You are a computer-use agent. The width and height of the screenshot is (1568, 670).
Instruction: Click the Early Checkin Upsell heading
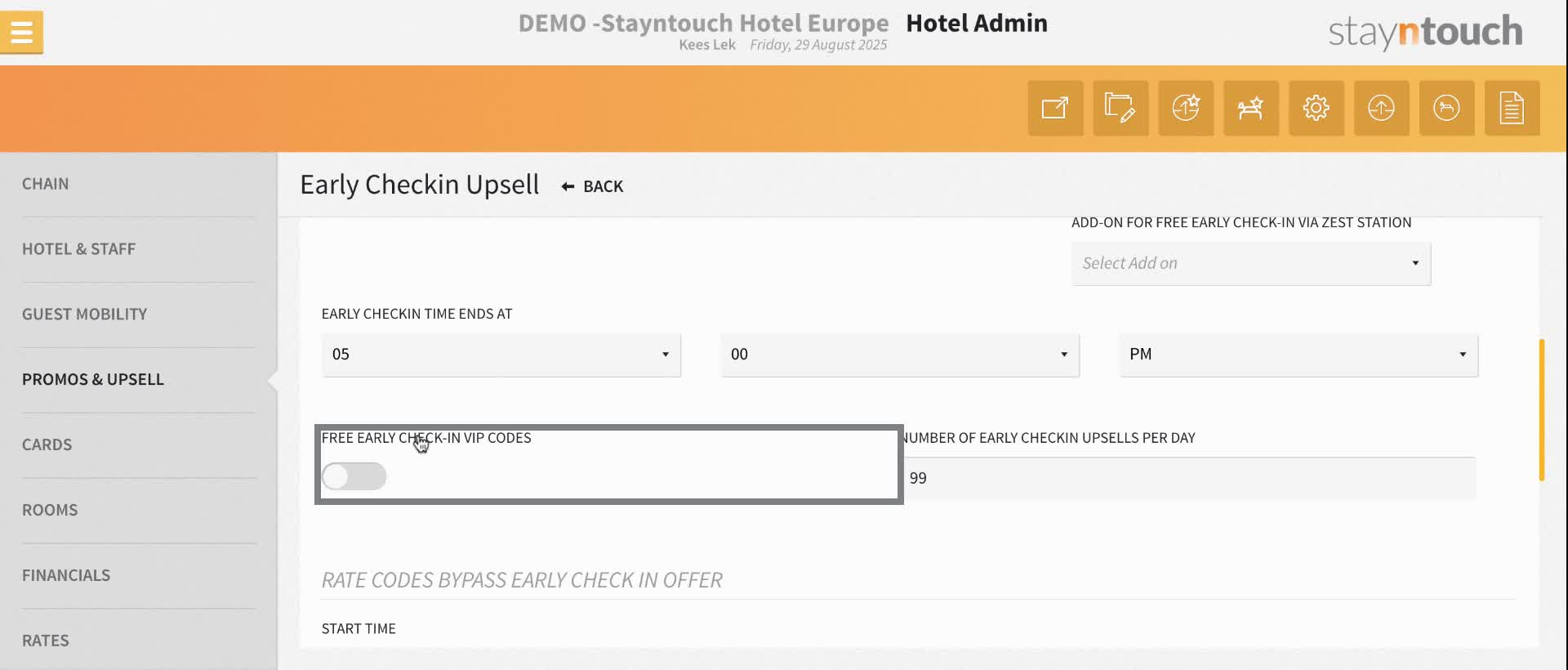click(x=420, y=185)
